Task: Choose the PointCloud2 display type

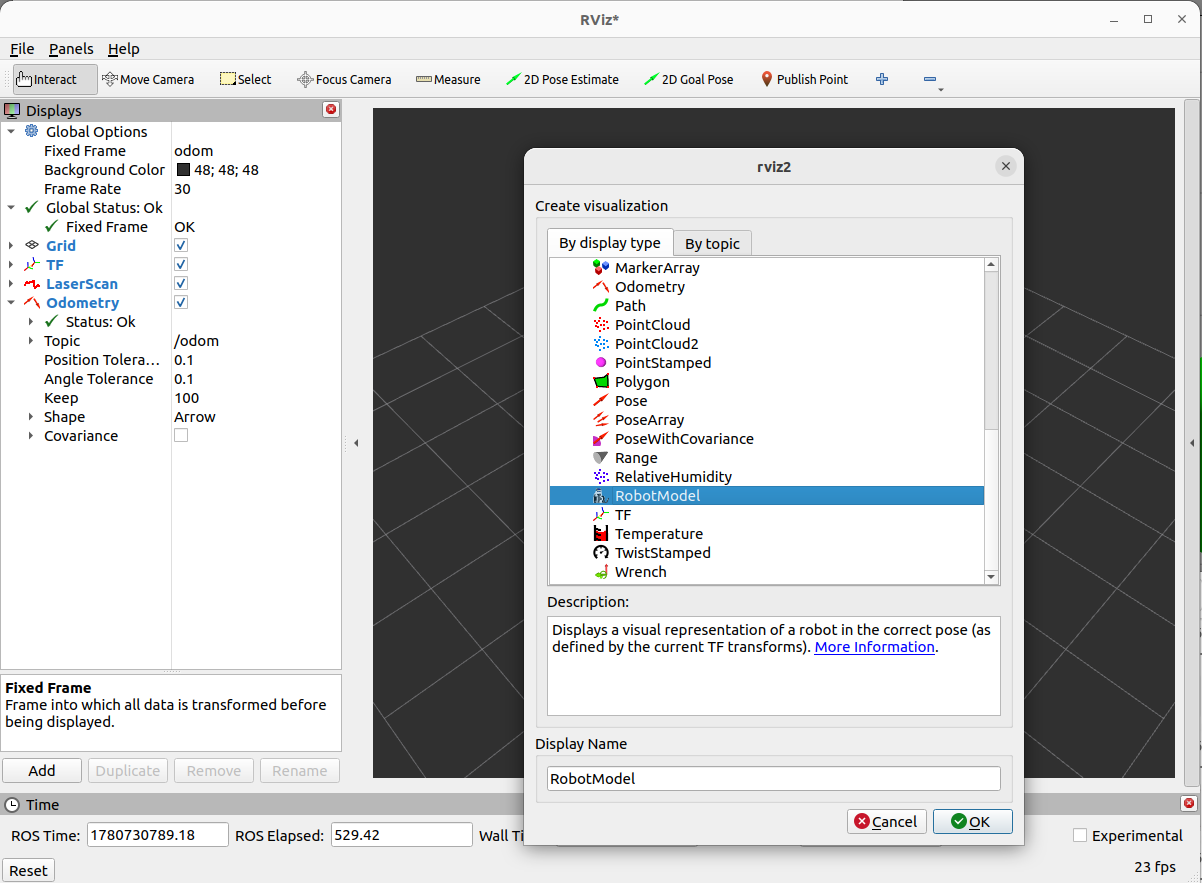Action: click(x=656, y=344)
